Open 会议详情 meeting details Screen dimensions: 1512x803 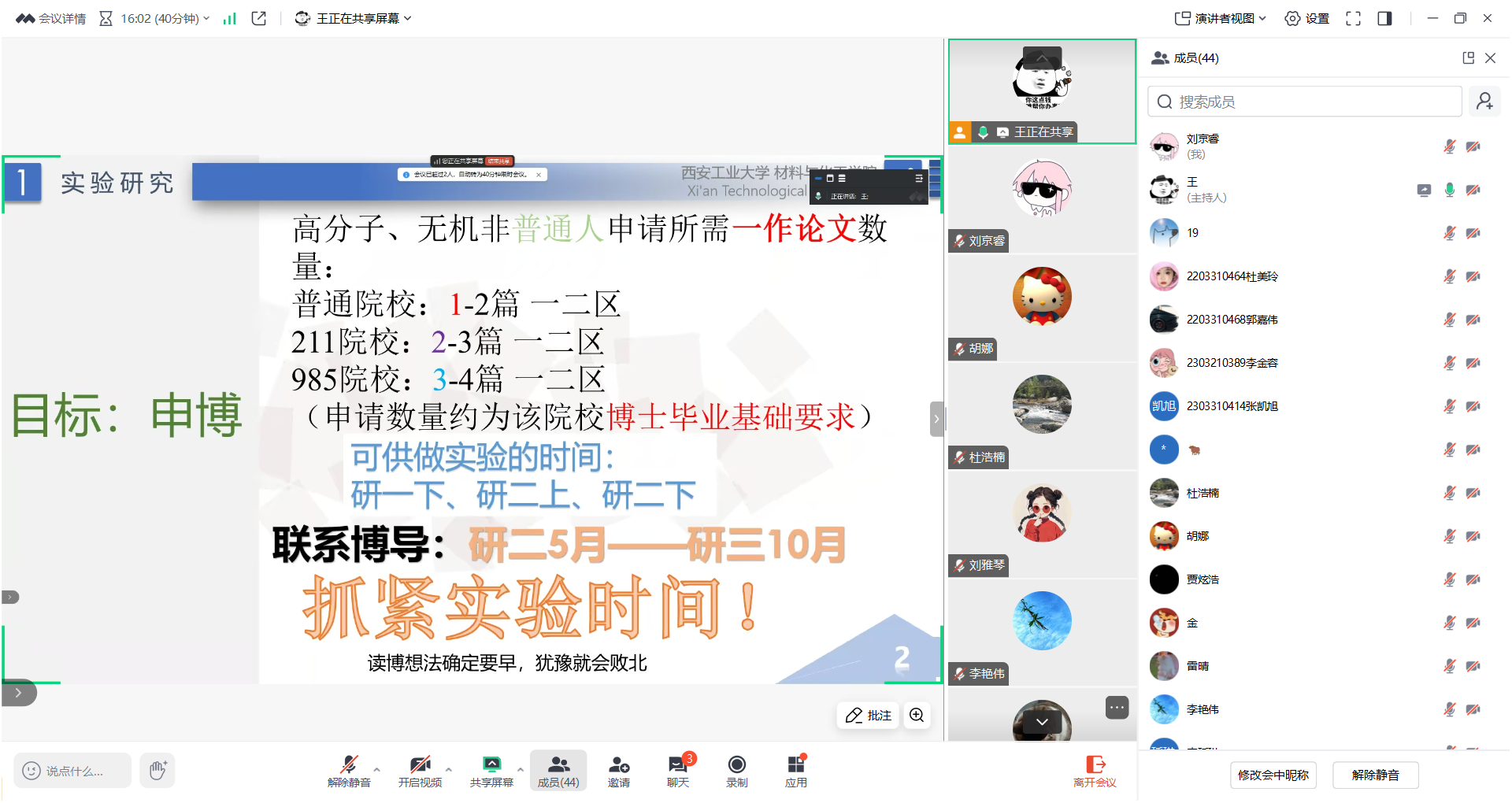51,18
